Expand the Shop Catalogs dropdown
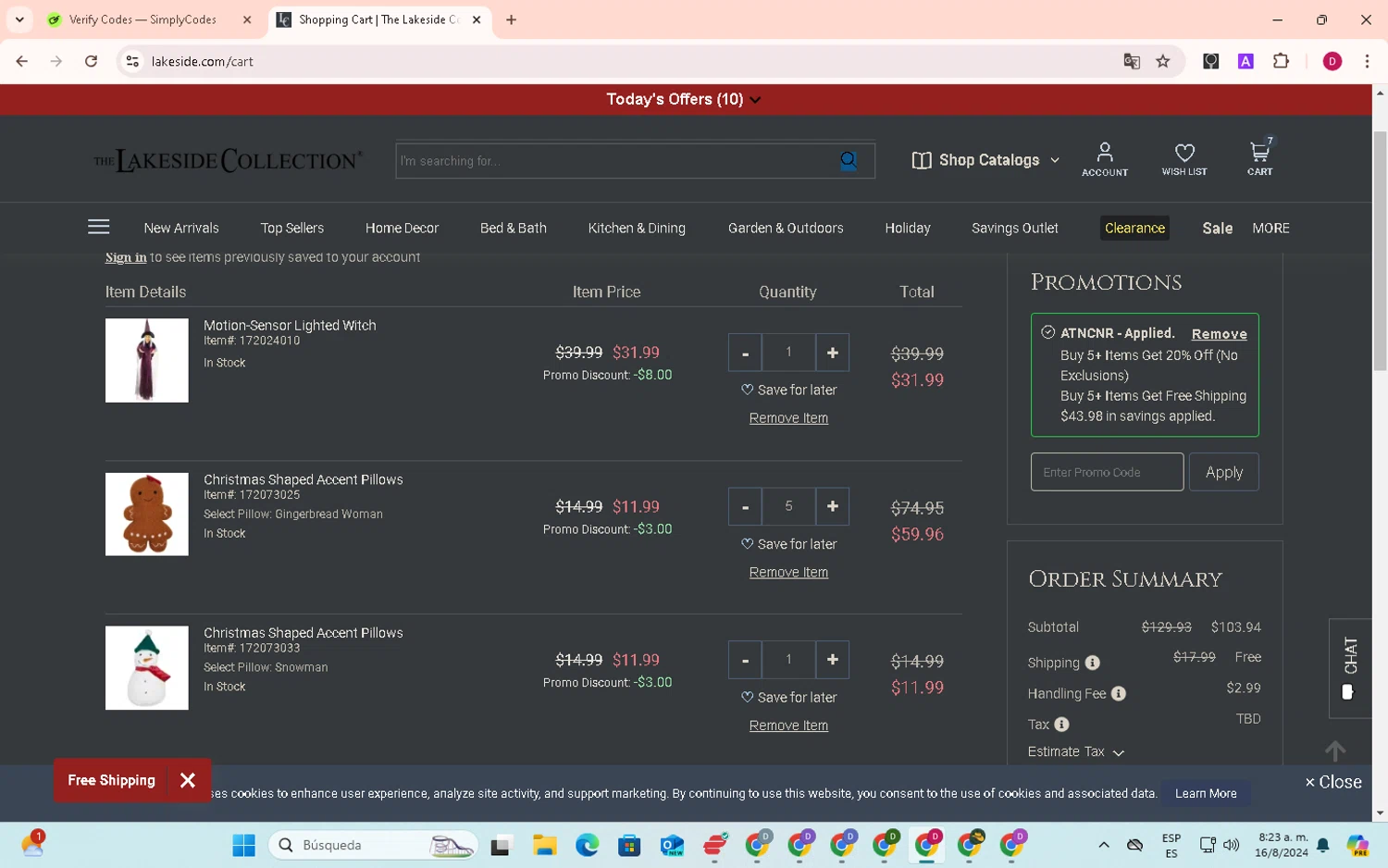 pyautogui.click(x=985, y=160)
